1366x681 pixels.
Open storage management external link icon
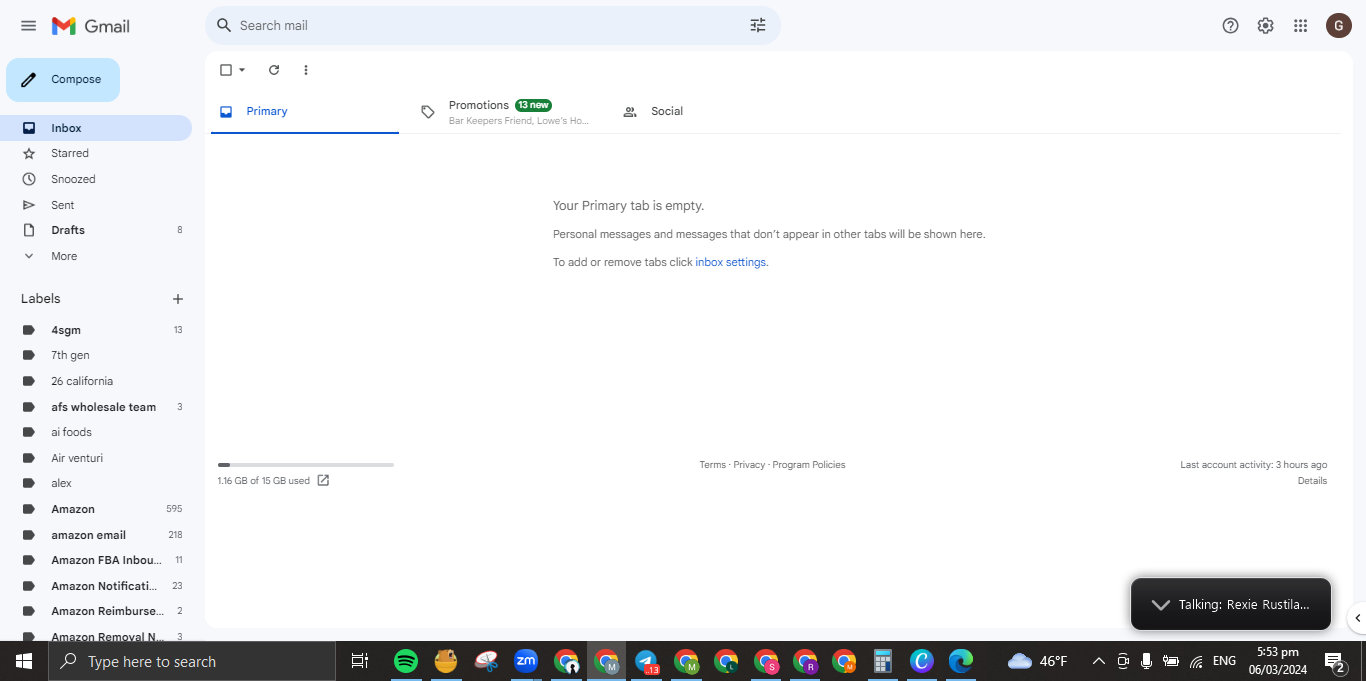coord(323,481)
